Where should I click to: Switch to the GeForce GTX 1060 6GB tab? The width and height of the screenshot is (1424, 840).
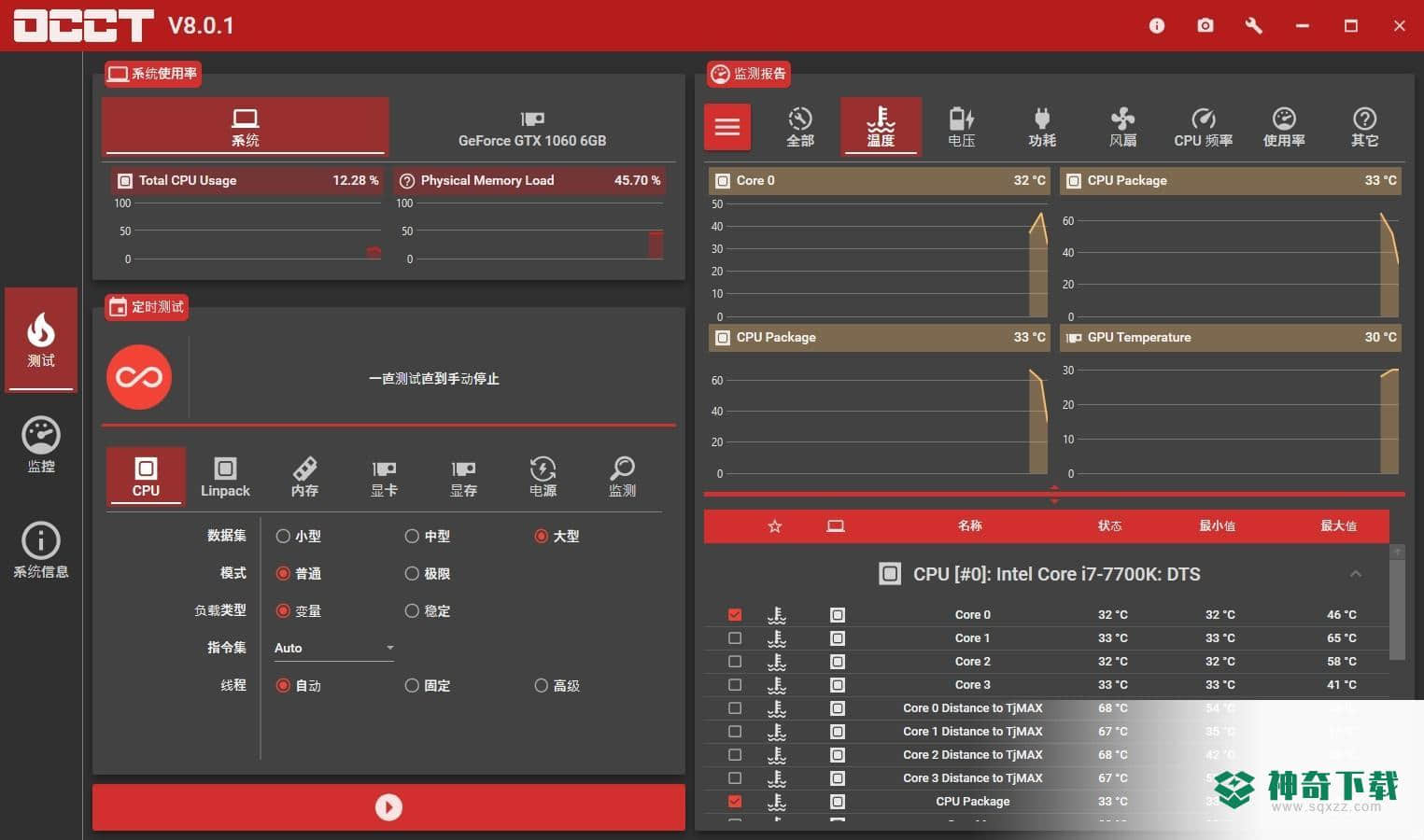[532, 128]
